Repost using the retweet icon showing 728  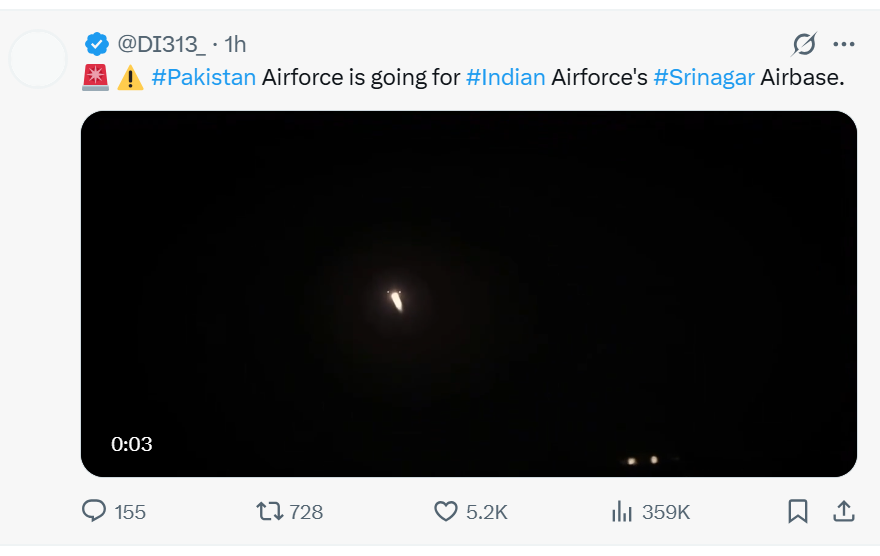coord(269,512)
